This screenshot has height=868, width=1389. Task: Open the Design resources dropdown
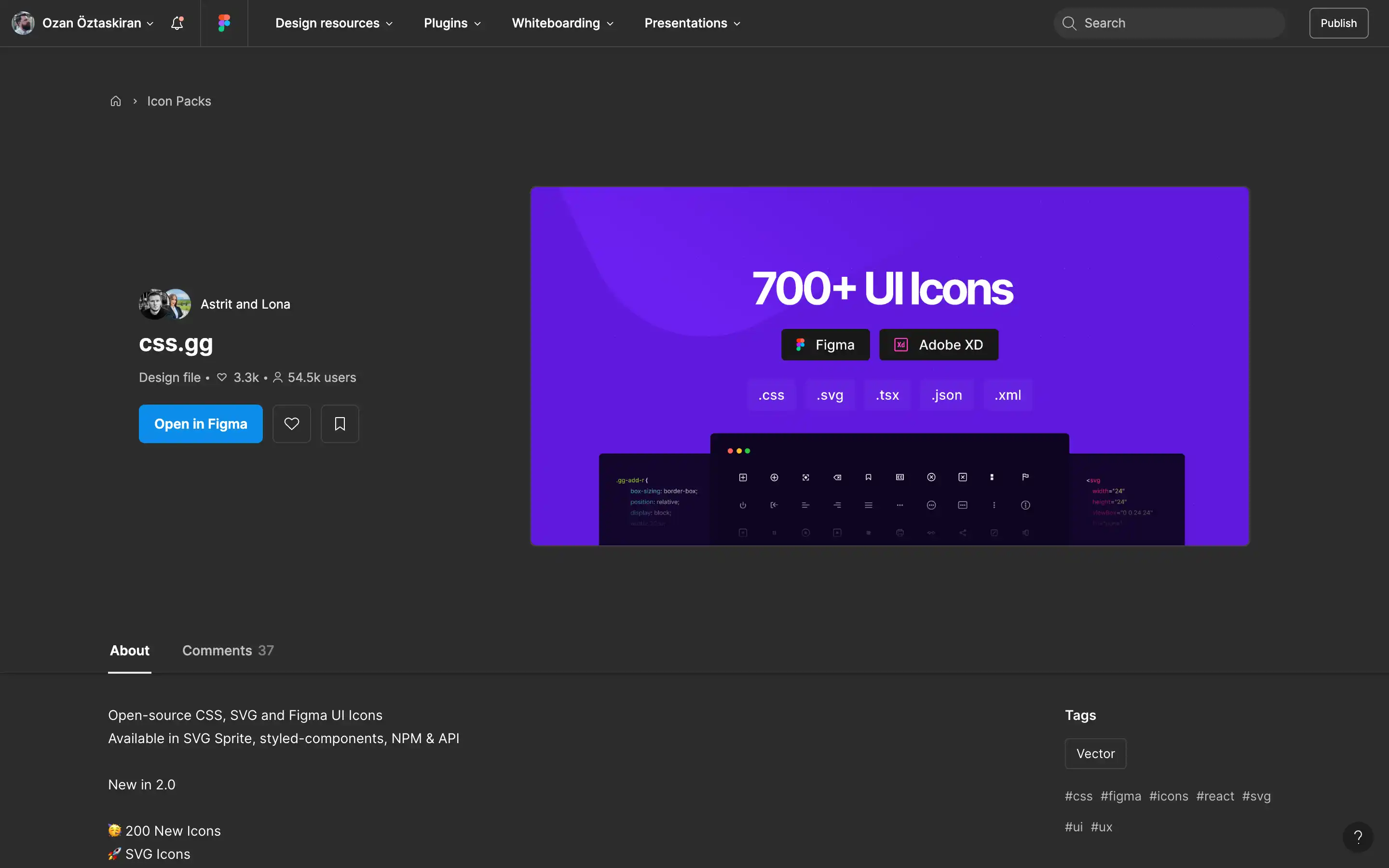[334, 23]
